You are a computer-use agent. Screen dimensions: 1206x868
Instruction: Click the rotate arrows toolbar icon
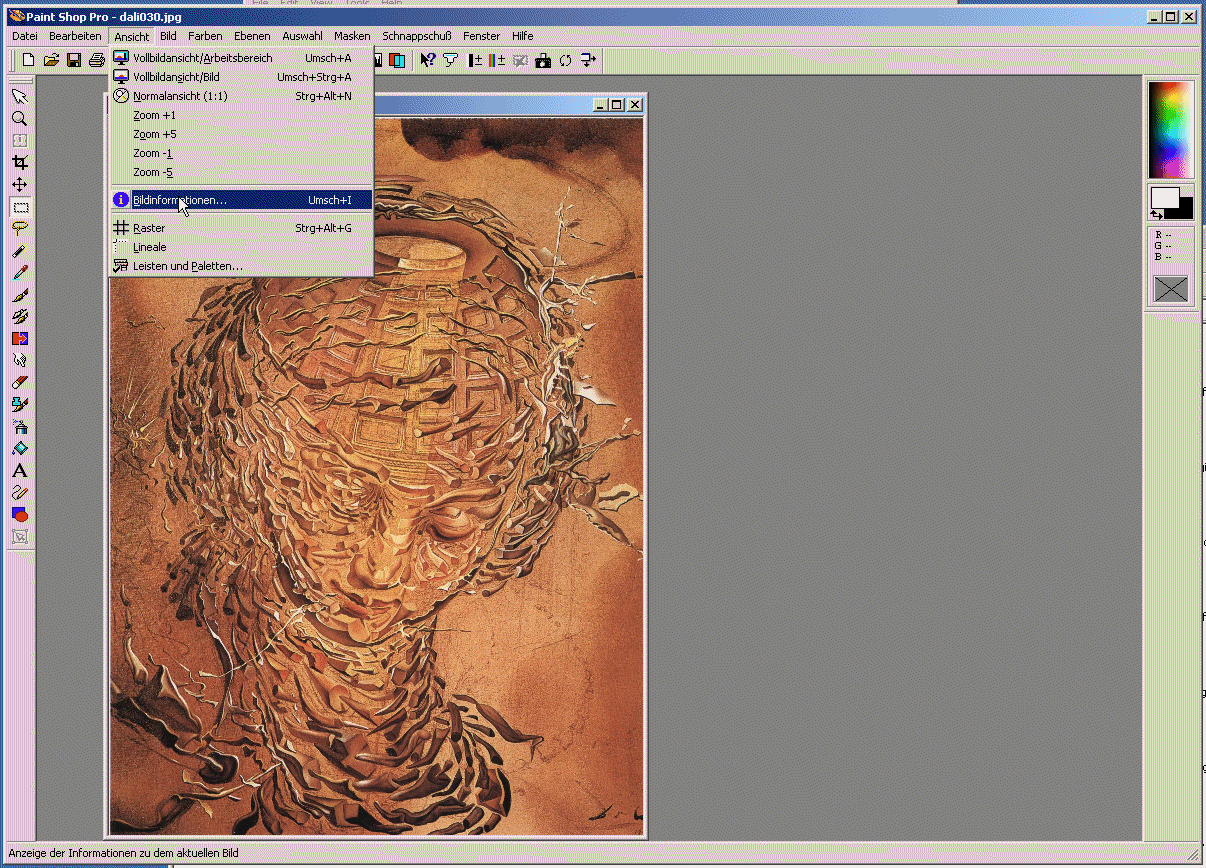click(566, 60)
